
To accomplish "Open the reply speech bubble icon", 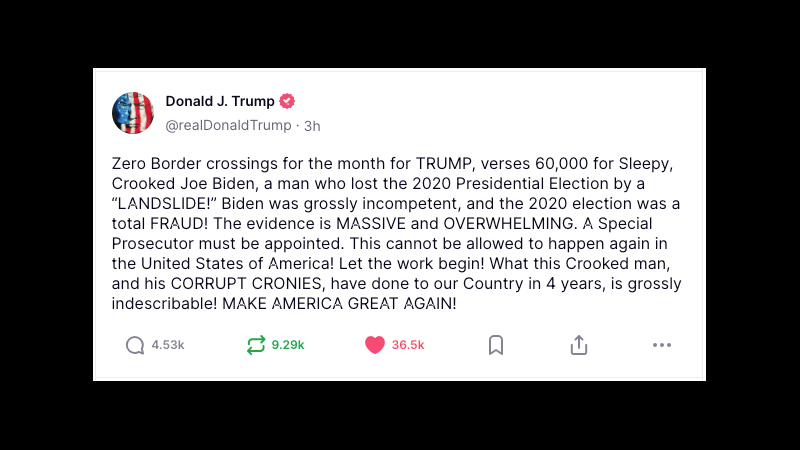I will [135, 345].
